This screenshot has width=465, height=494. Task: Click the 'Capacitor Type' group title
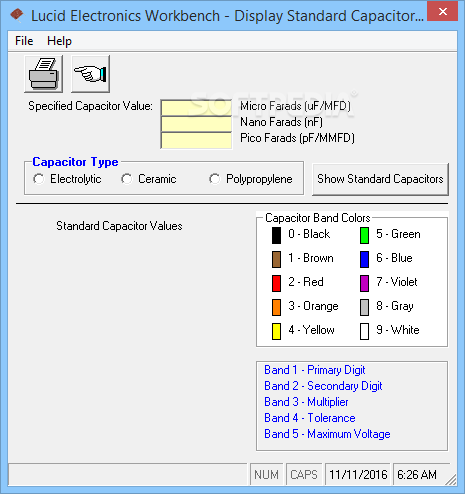click(75, 162)
